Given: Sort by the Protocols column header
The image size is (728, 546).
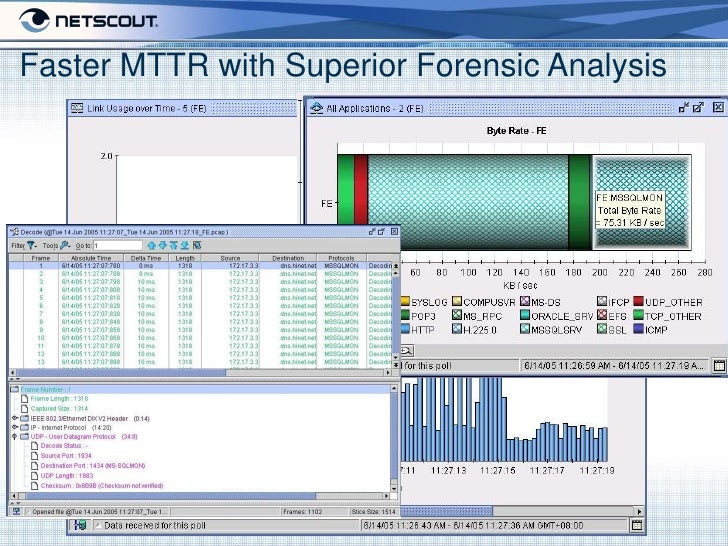Looking at the screenshot, I should [341, 258].
